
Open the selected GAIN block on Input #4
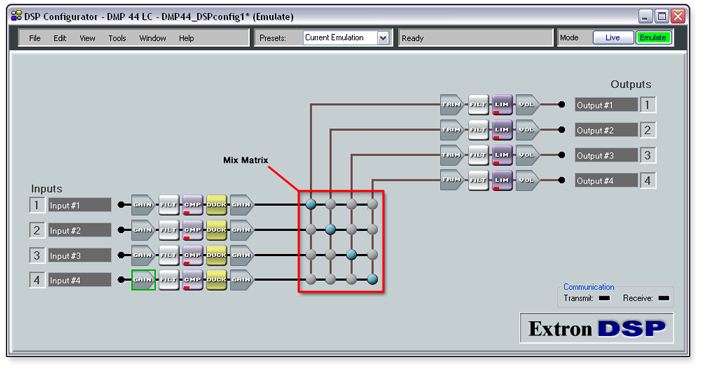click(x=143, y=280)
